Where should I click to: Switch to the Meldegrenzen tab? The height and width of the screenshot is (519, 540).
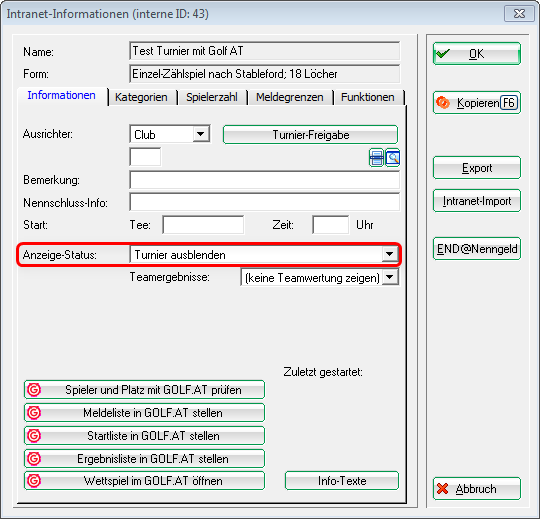tap(290, 97)
